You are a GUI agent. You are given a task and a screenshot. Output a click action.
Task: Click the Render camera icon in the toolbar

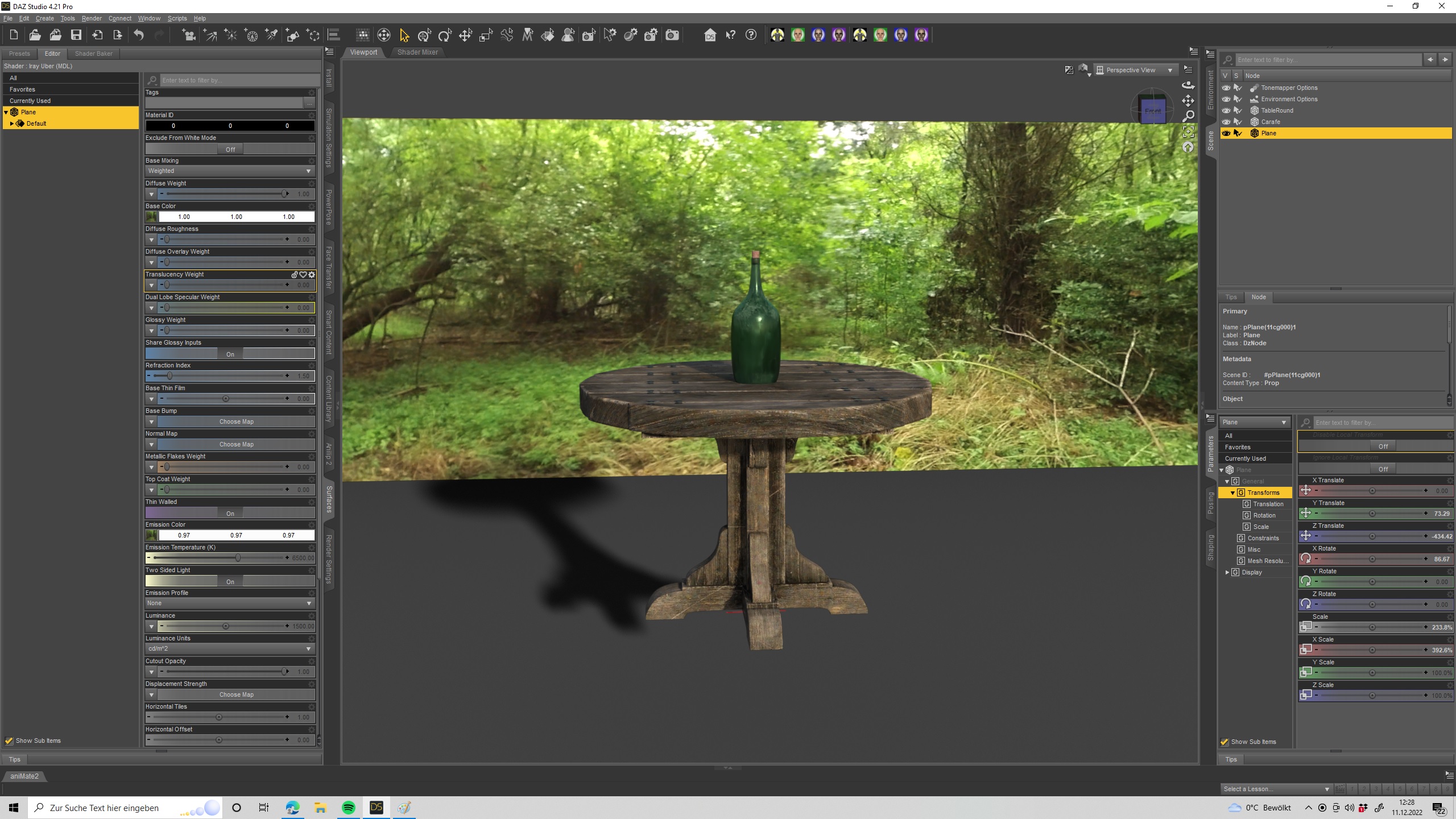click(672, 35)
